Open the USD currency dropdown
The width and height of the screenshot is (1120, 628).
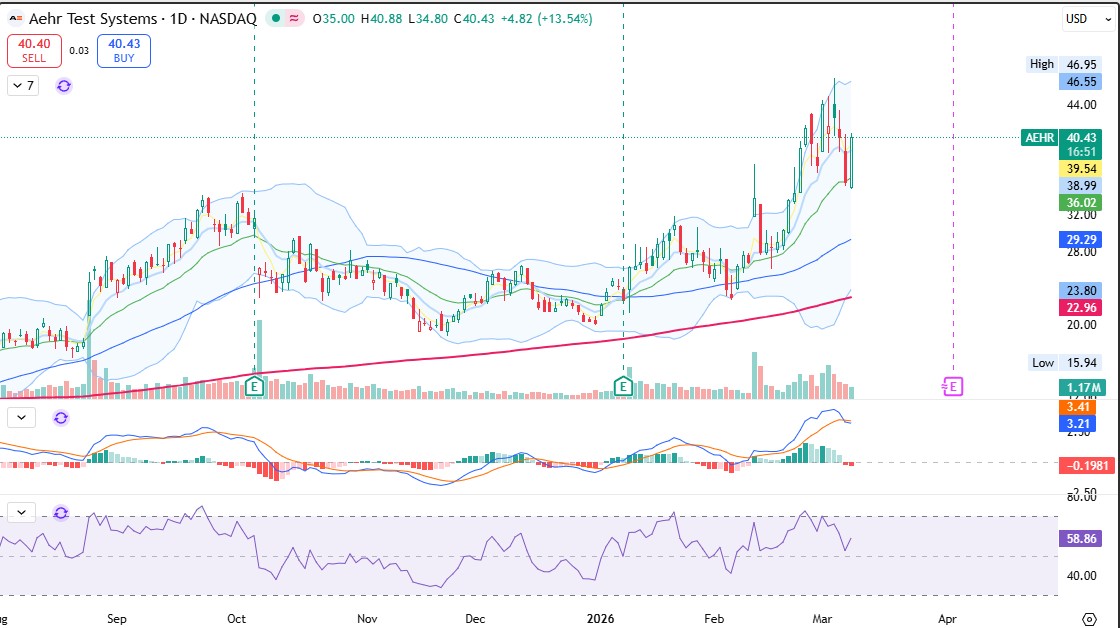tap(1088, 19)
